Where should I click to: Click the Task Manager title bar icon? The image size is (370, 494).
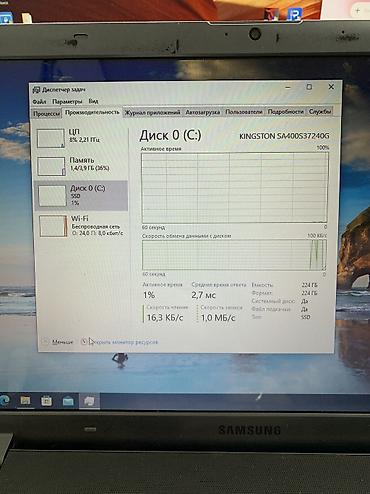36,90
